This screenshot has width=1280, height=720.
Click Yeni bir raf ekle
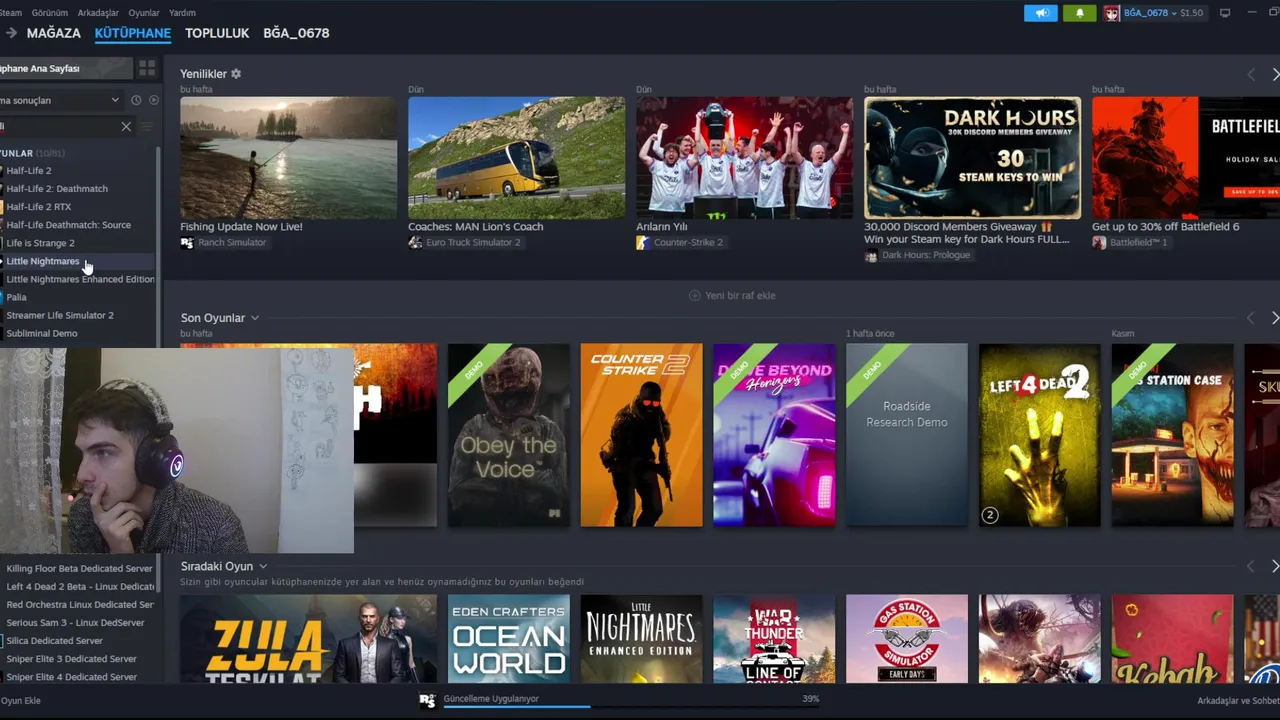732,296
